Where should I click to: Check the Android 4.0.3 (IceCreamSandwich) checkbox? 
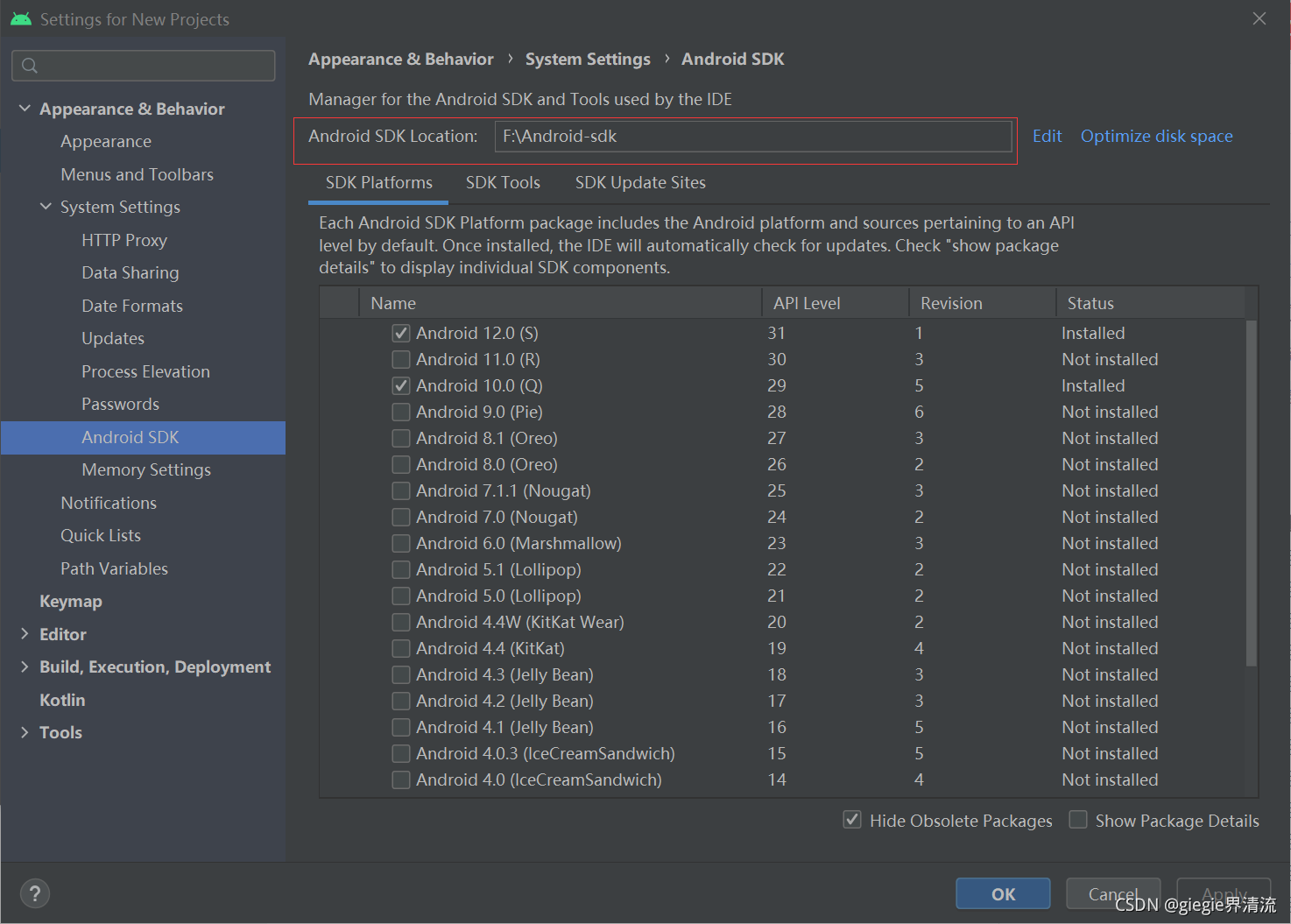401,754
